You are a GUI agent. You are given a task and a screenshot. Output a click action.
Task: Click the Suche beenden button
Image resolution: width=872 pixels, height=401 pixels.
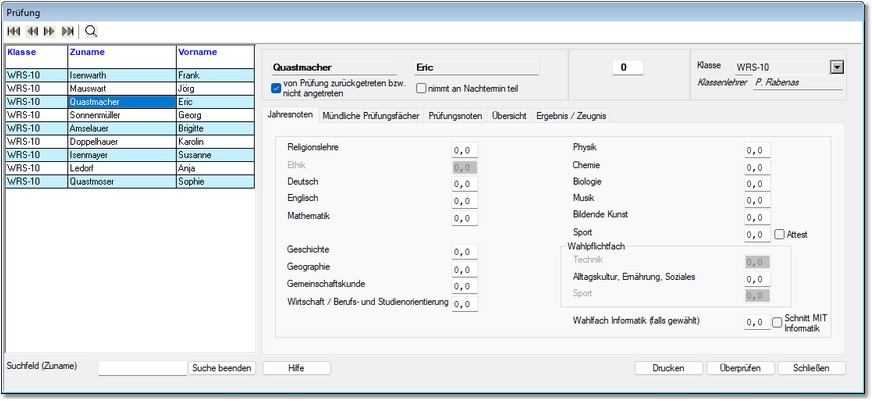[221, 368]
